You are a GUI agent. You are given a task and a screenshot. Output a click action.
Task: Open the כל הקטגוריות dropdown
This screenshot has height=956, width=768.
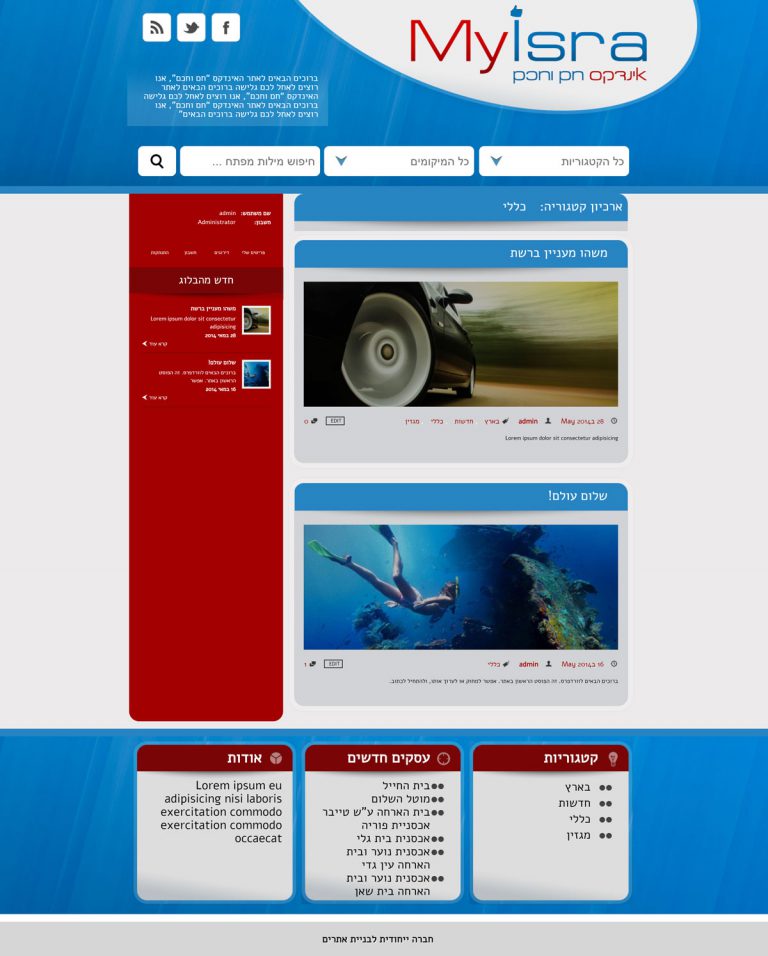(x=554, y=161)
